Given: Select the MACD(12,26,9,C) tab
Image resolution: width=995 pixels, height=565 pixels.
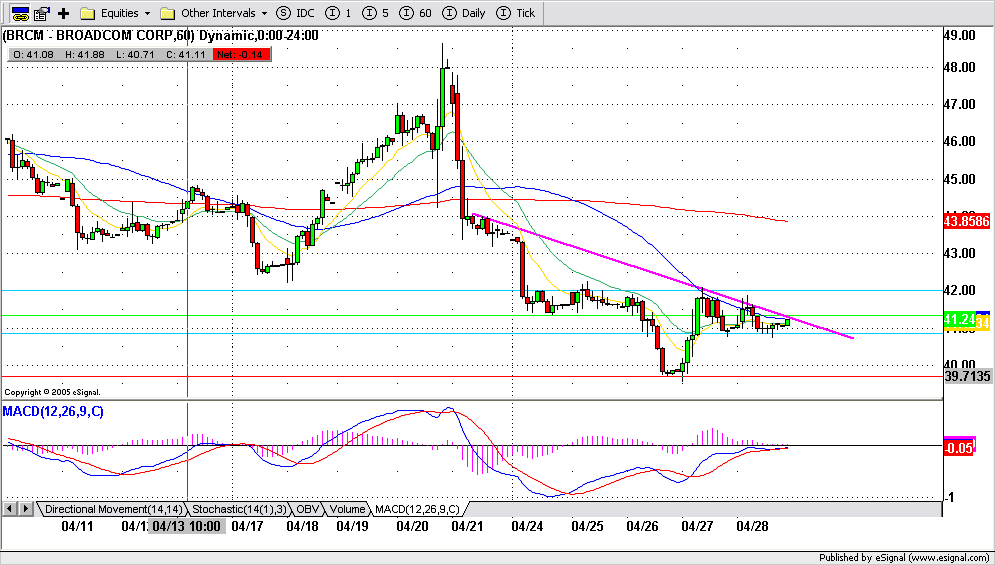Looking at the screenshot, I should [419, 508].
